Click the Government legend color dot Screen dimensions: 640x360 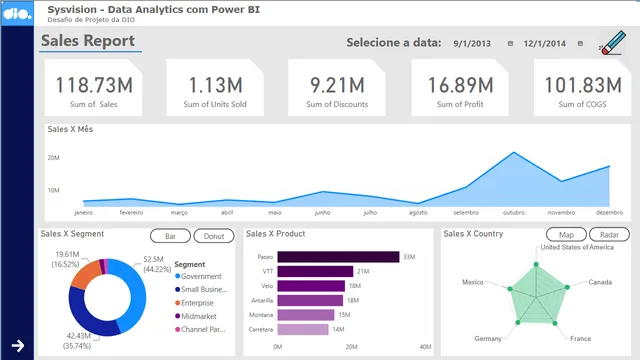coord(178,276)
